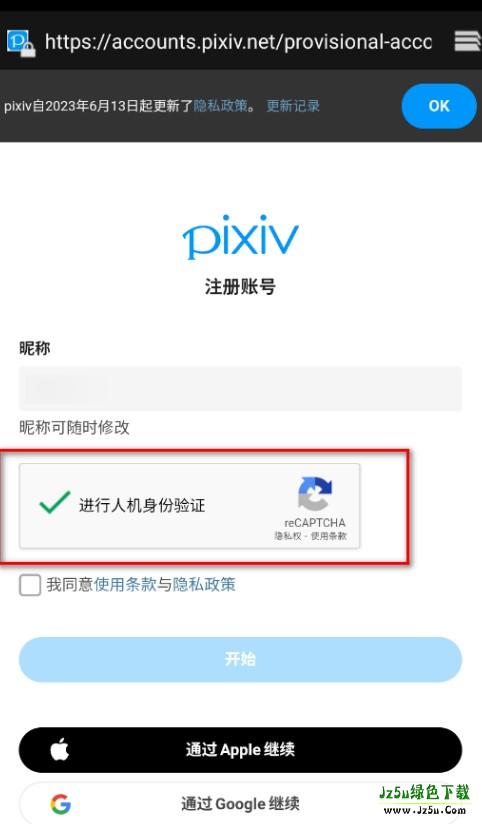The height and width of the screenshot is (824, 482).
Task: Click the URL address bar
Action: point(238,42)
